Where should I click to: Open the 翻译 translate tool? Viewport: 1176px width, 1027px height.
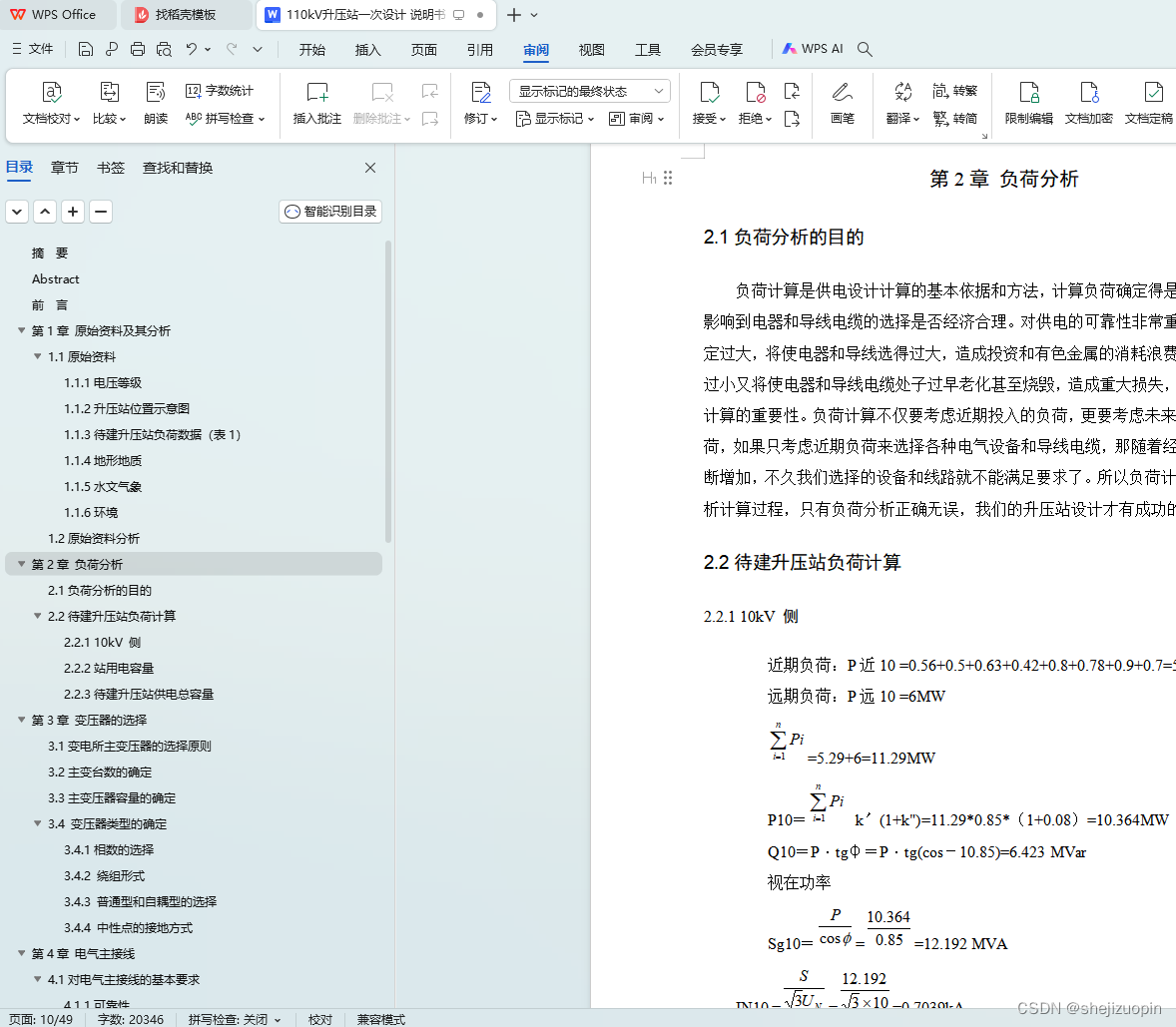902,103
